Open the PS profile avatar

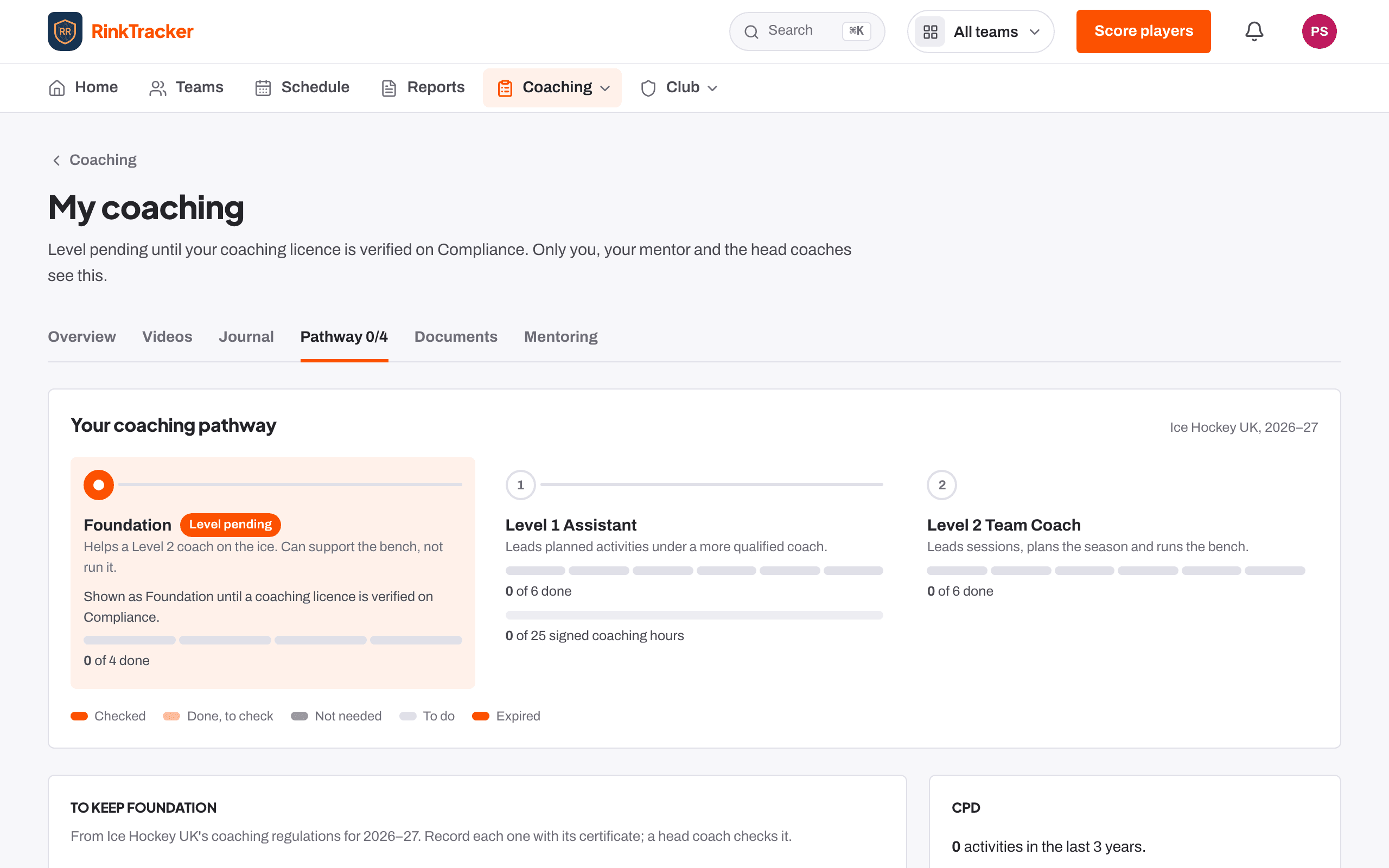pos(1319,31)
